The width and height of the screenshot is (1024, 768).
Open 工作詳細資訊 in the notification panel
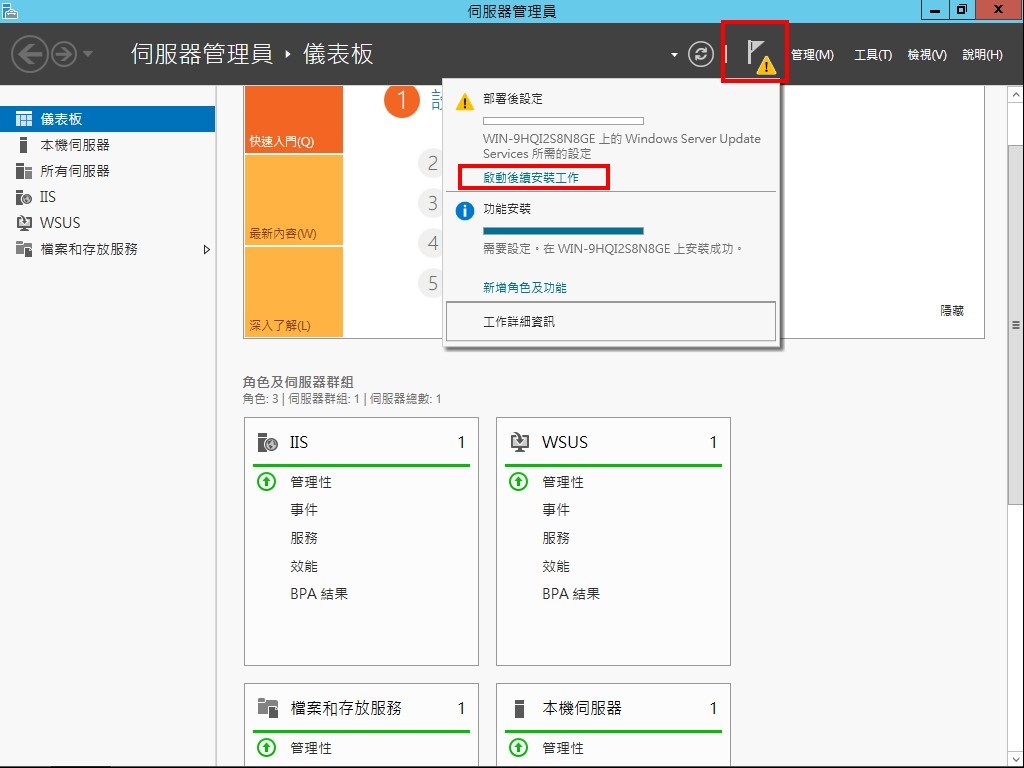pos(611,321)
